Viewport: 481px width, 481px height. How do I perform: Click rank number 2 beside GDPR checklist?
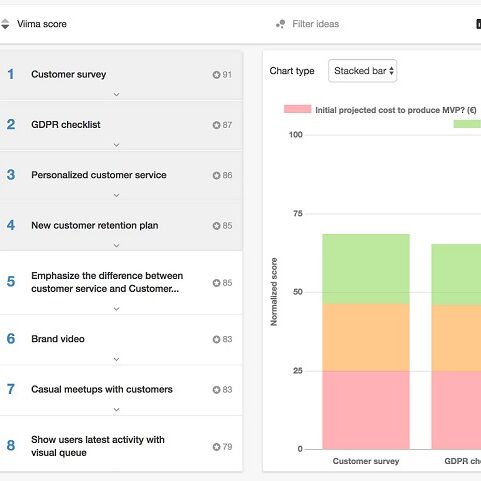11,125
